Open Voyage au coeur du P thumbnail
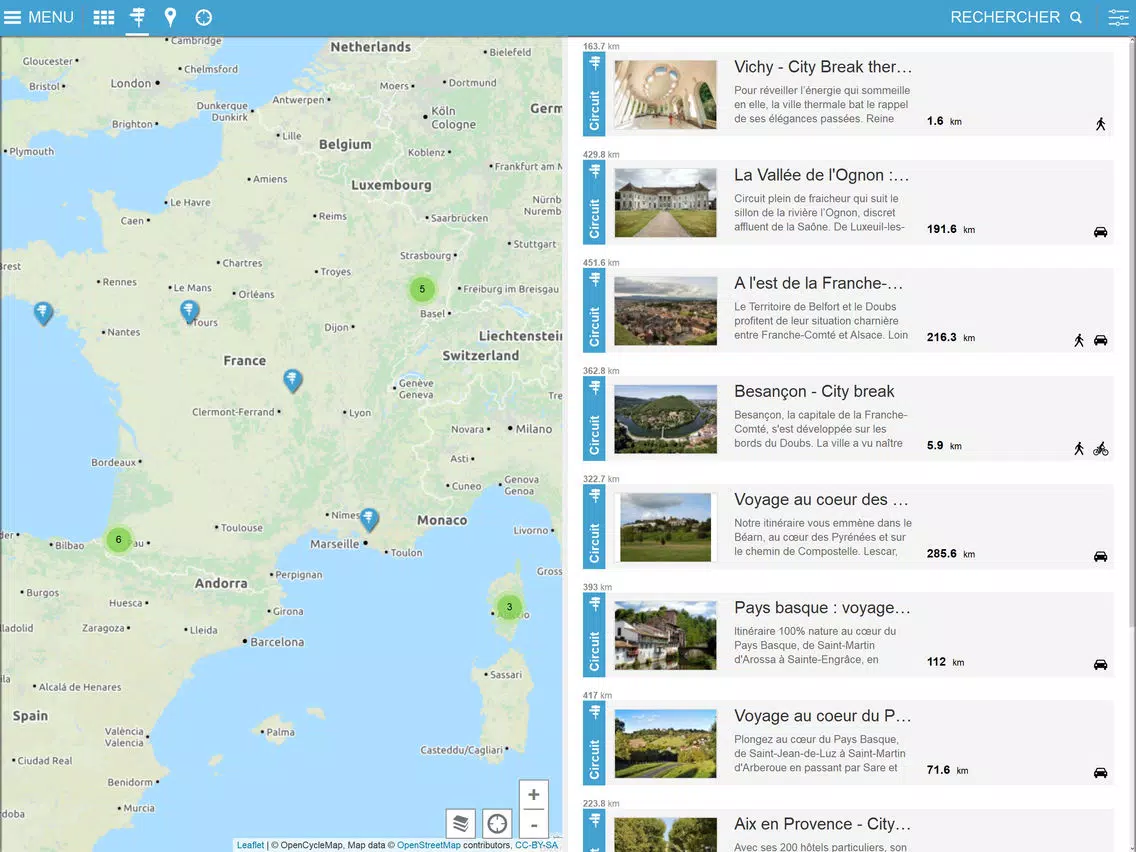 click(665, 743)
